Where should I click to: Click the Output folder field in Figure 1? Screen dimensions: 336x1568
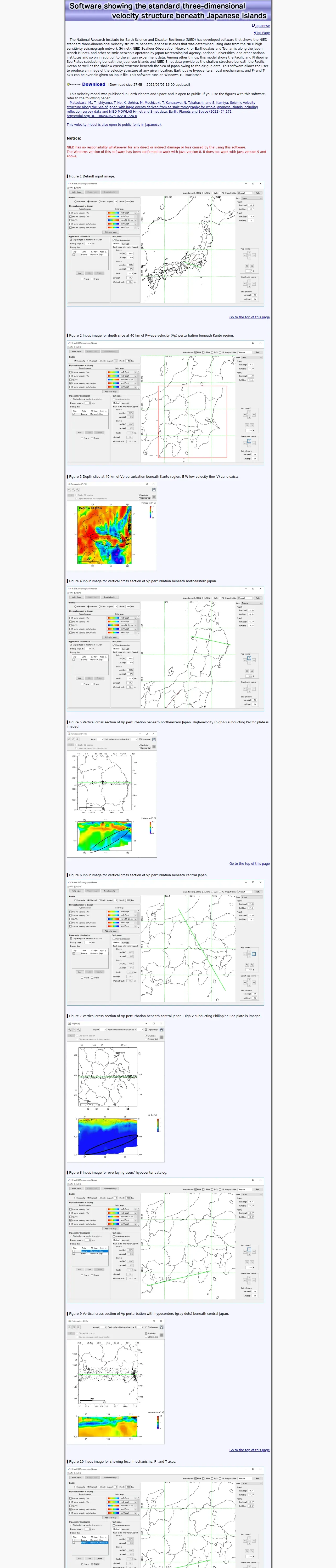[245, 193]
